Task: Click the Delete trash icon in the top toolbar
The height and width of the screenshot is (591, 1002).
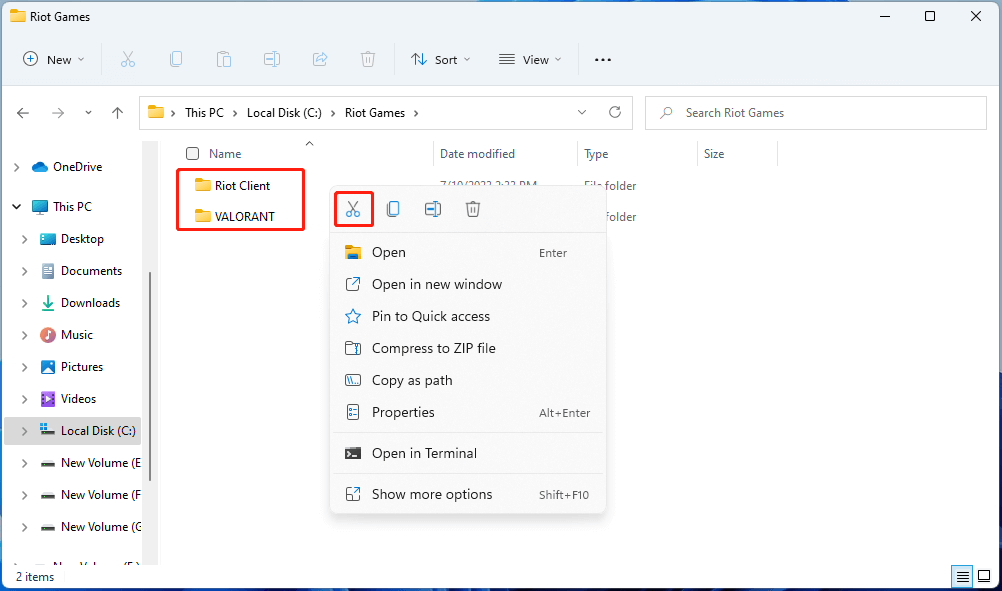Action: click(368, 59)
